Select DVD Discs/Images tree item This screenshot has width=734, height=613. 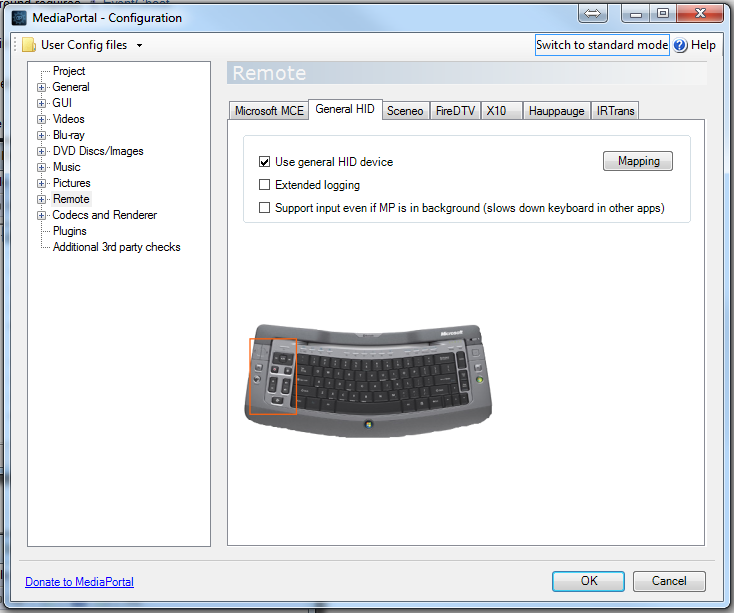pyautogui.click(x=98, y=151)
